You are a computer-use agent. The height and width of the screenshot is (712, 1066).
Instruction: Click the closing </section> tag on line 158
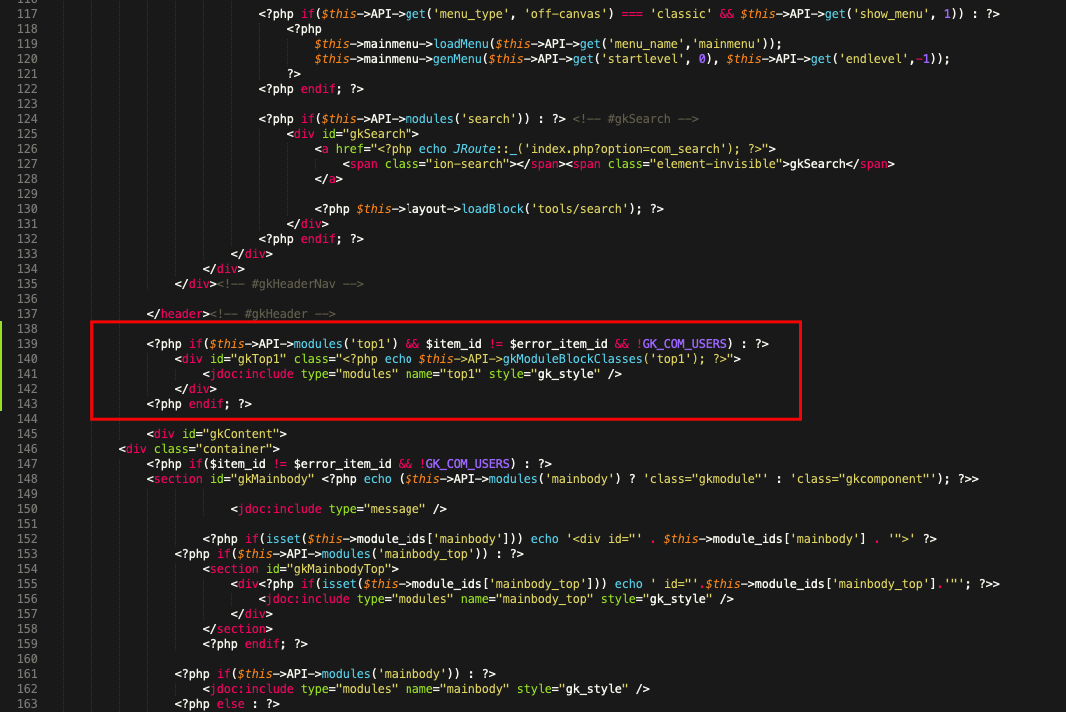pos(237,629)
